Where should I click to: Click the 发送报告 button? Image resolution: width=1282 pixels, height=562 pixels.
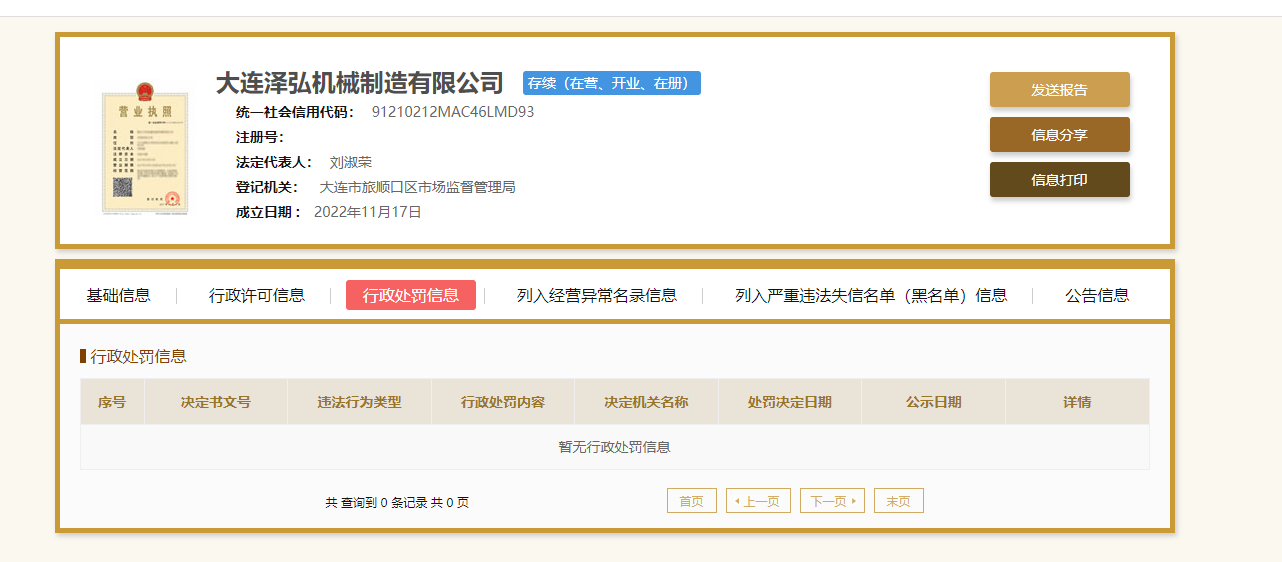[x=1059, y=89]
